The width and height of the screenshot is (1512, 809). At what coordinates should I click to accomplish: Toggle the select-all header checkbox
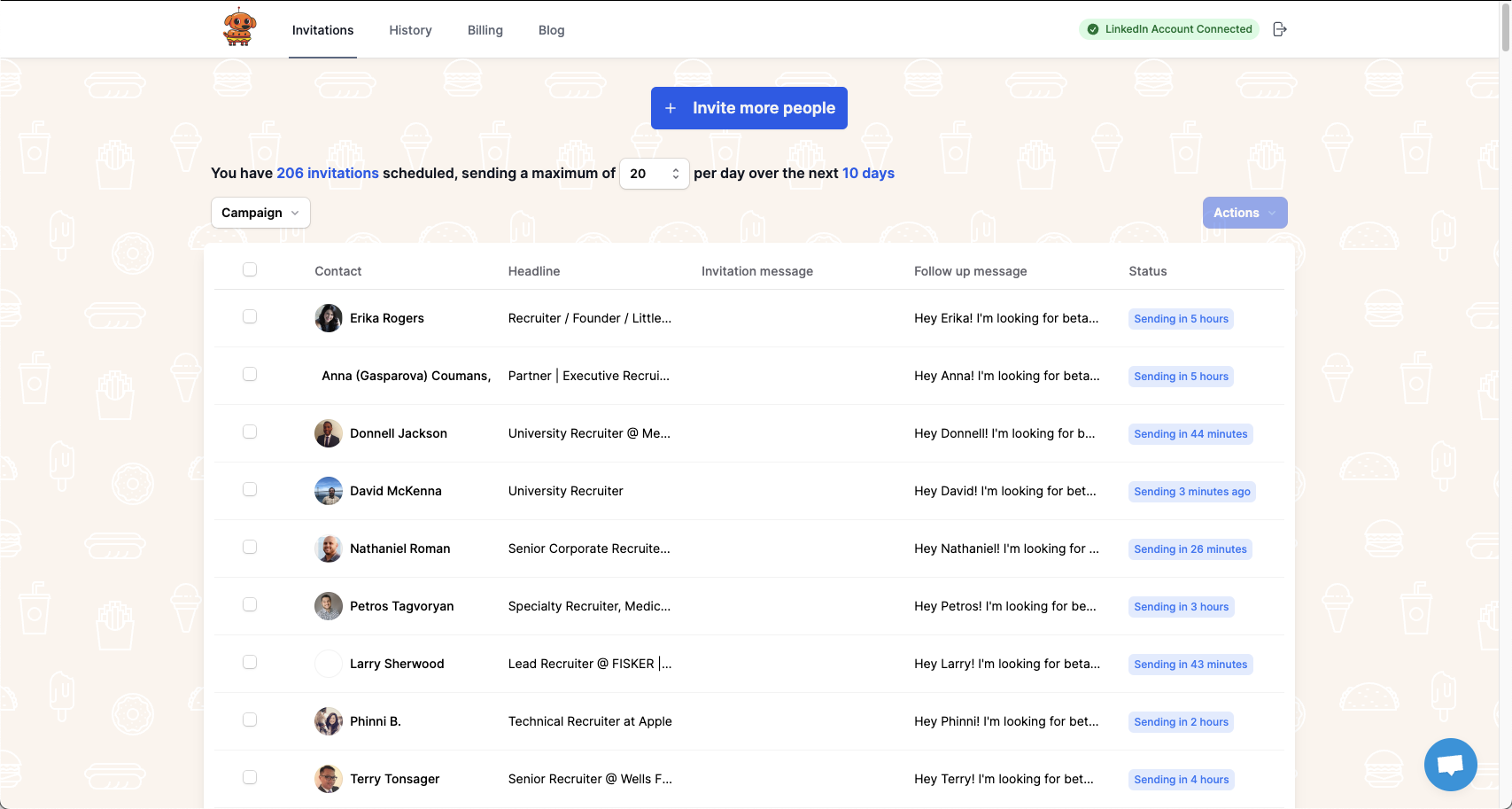[250, 269]
